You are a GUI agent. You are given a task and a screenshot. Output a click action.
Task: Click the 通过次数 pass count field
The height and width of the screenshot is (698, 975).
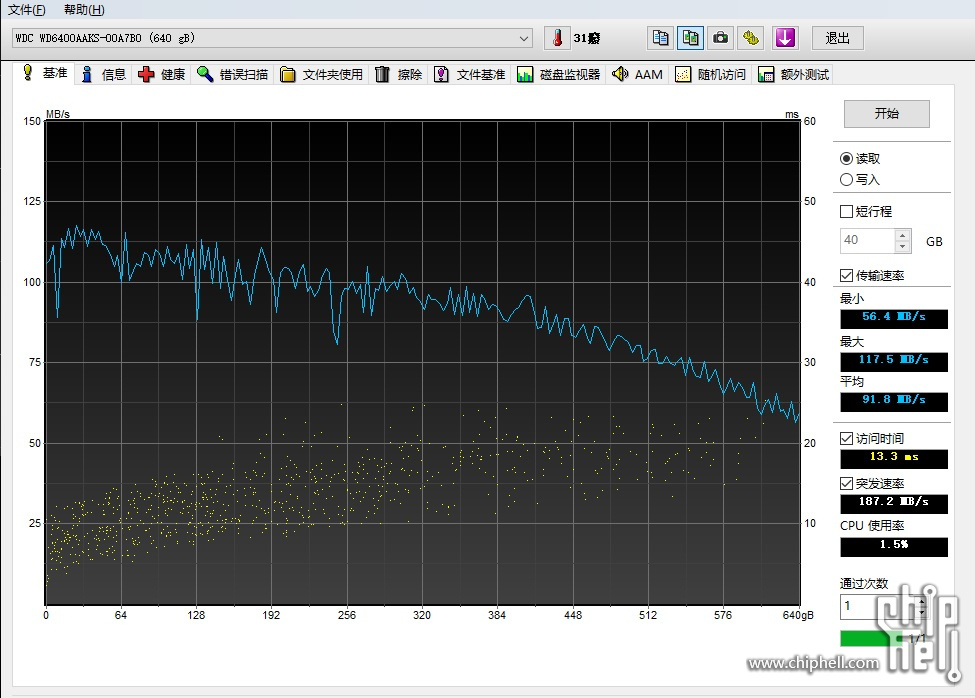coord(877,606)
